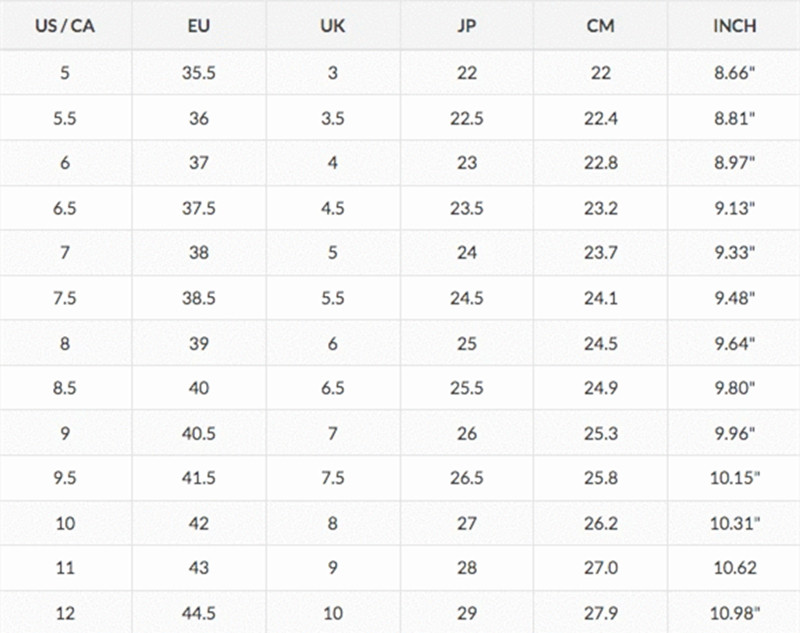
Task: Select EU size 38.5 cell
Action: pyautogui.click(x=198, y=298)
